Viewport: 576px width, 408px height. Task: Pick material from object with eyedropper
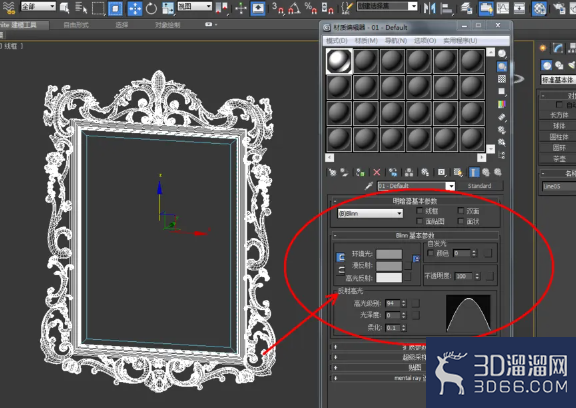368,186
